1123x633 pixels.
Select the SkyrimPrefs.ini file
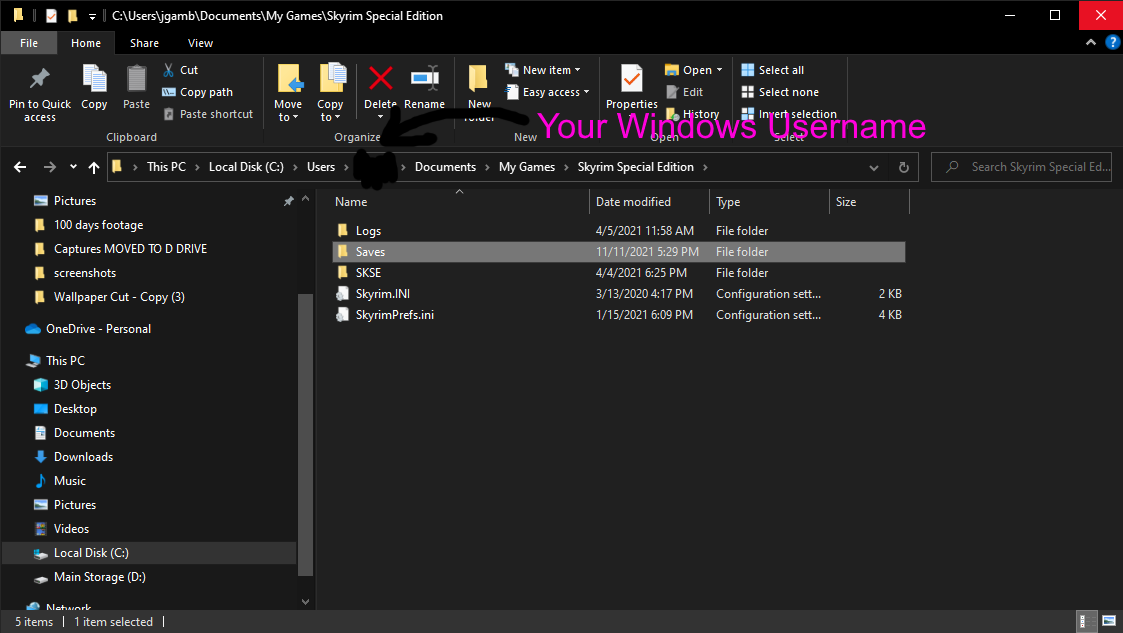coord(619,314)
